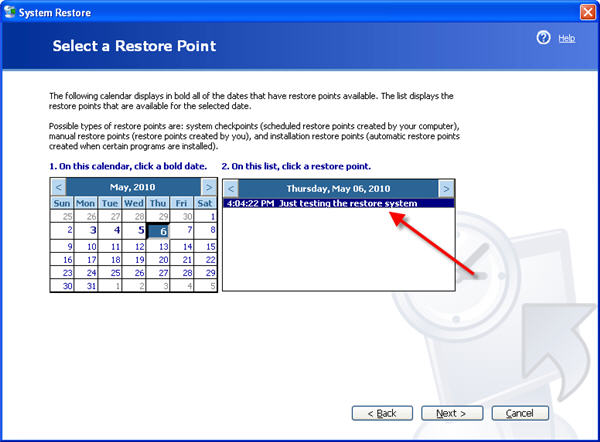The width and height of the screenshot is (600, 442).
Task: Go to next month in calendar
Action: 207,187
